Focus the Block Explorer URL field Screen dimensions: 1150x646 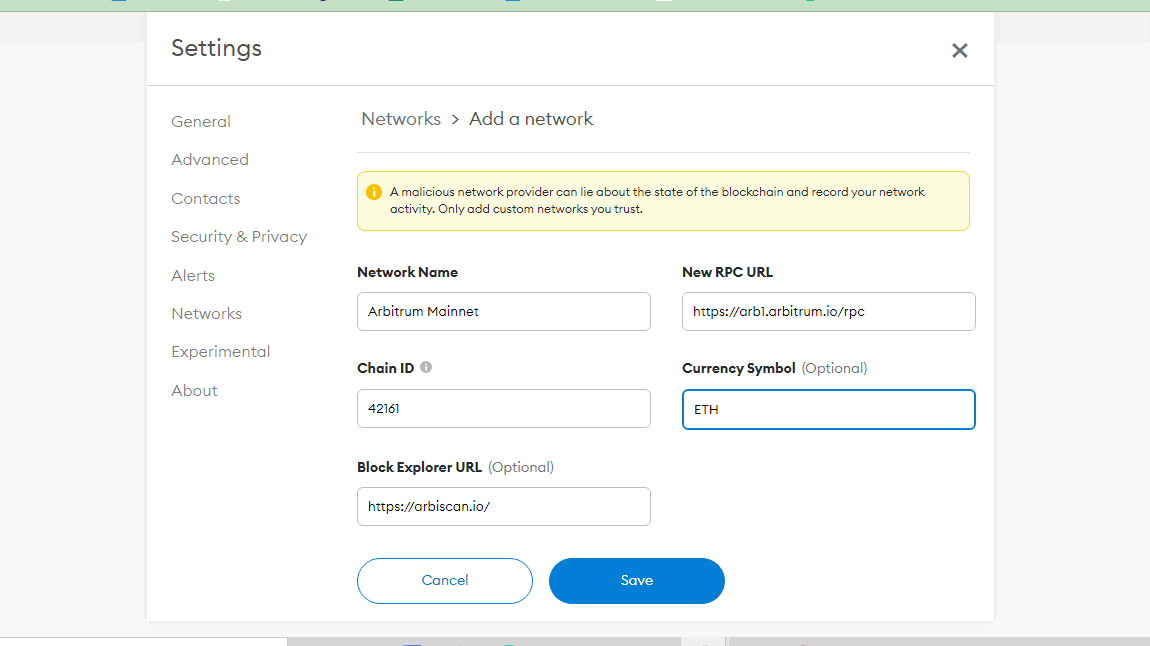(x=504, y=507)
